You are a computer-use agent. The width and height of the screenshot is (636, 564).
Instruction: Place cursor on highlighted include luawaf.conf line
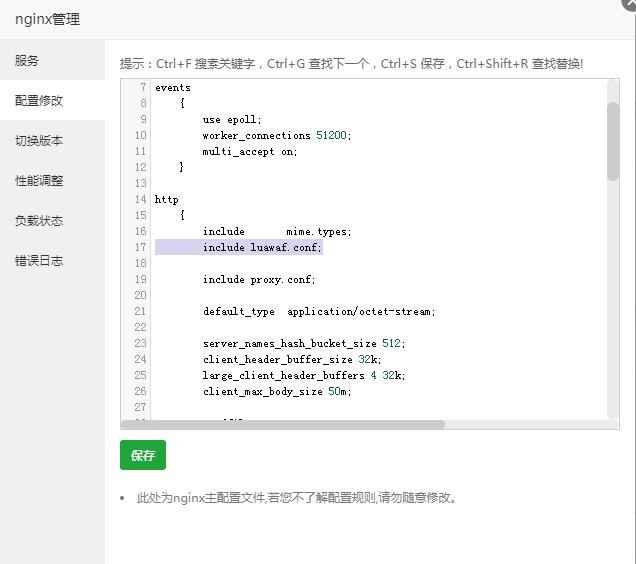click(x=262, y=248)
